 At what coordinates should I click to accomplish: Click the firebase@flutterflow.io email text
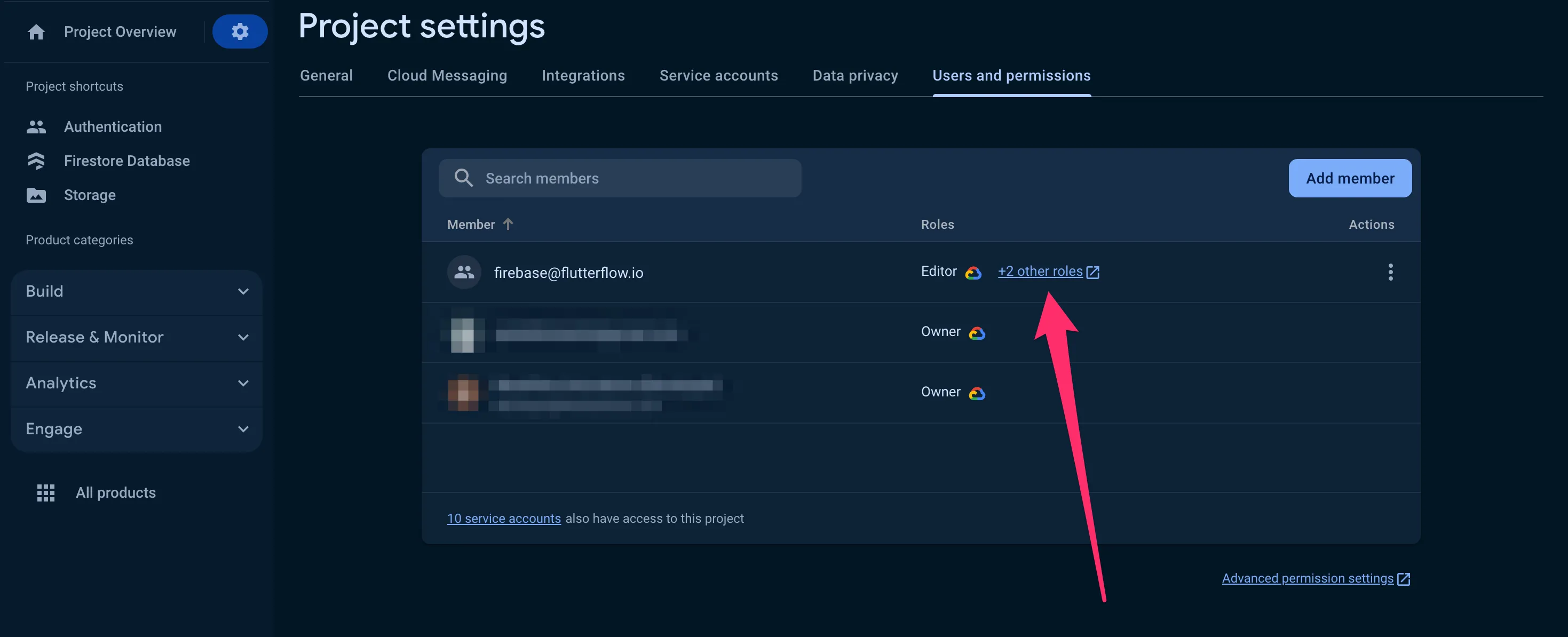coord(568,273)
